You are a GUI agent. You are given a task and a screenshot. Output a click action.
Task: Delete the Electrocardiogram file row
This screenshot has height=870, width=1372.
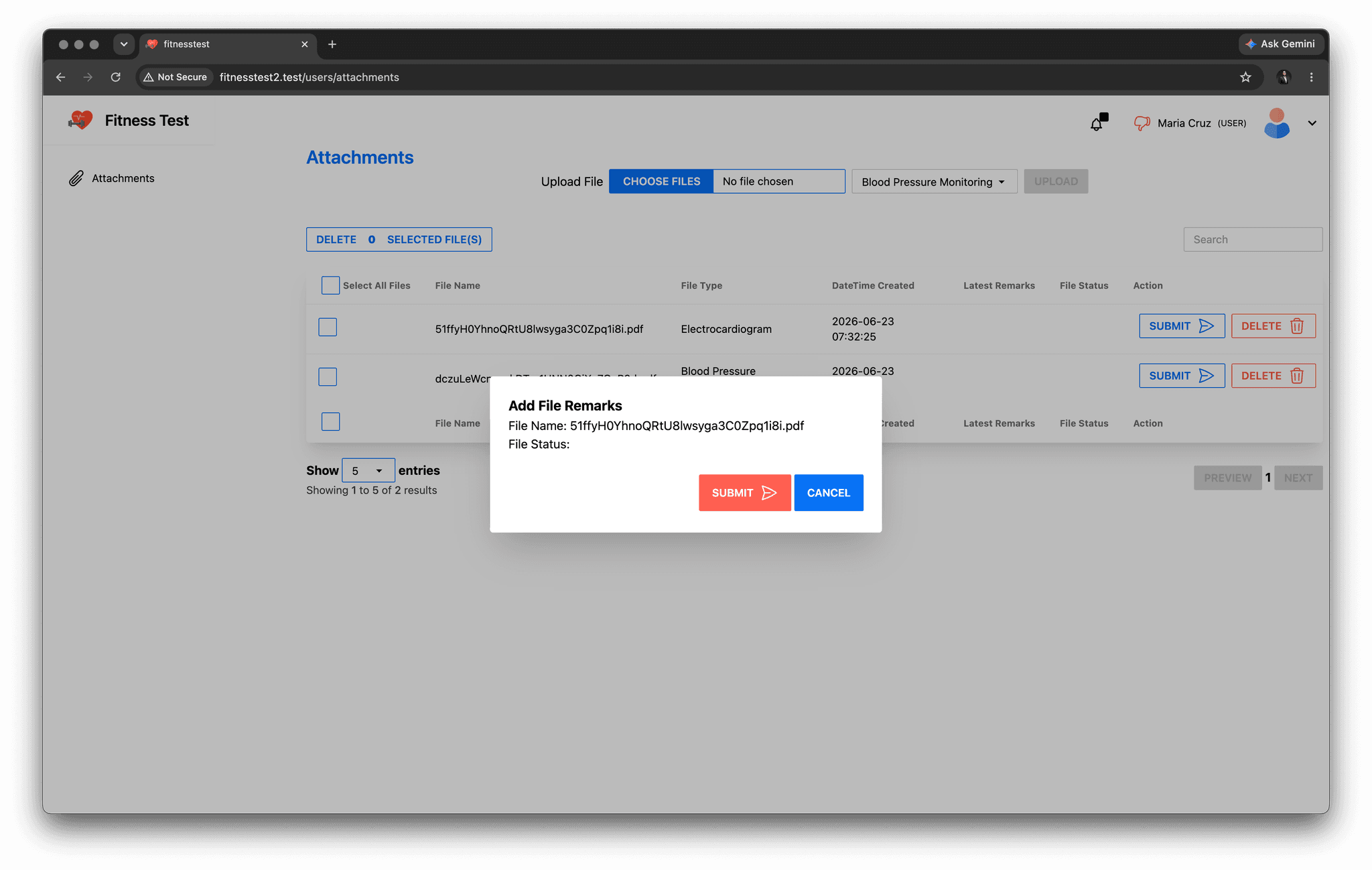pos(1273,326)
